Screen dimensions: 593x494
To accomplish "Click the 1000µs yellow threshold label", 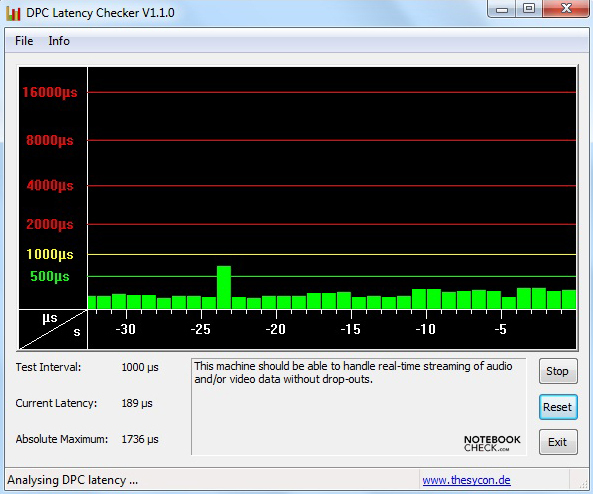I will tap(50, 254).
